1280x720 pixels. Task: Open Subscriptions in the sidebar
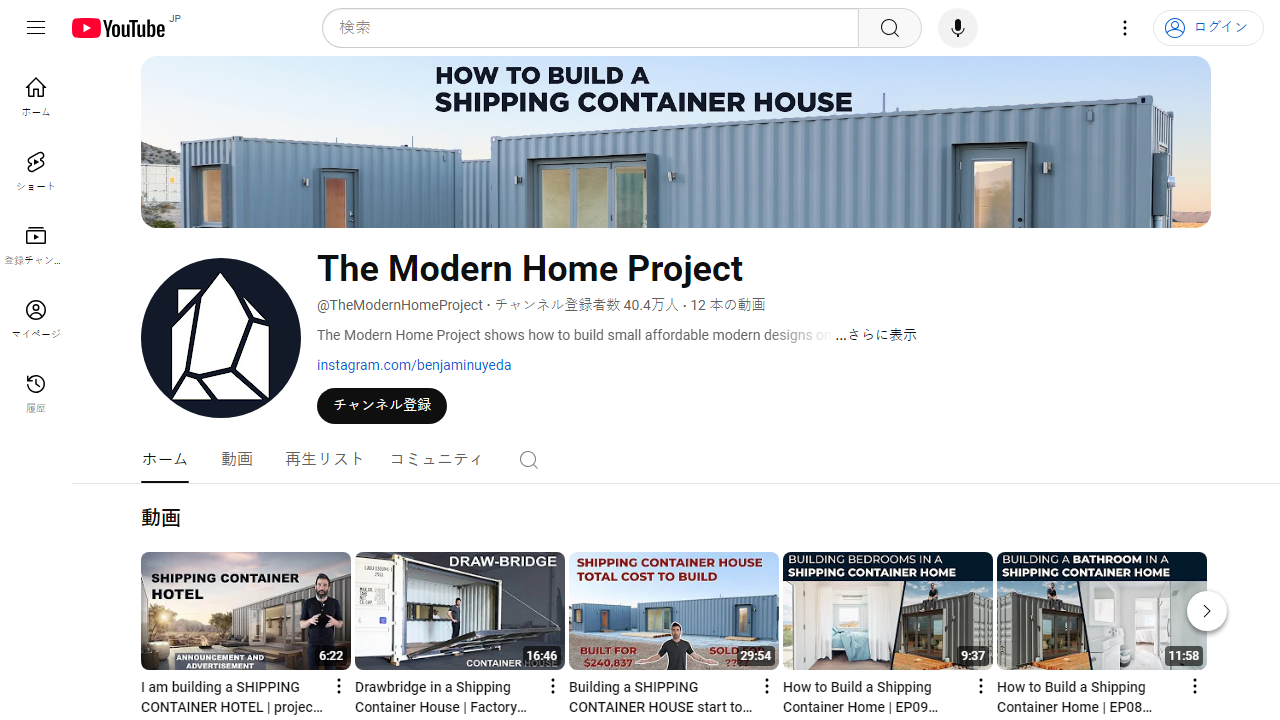36,245
